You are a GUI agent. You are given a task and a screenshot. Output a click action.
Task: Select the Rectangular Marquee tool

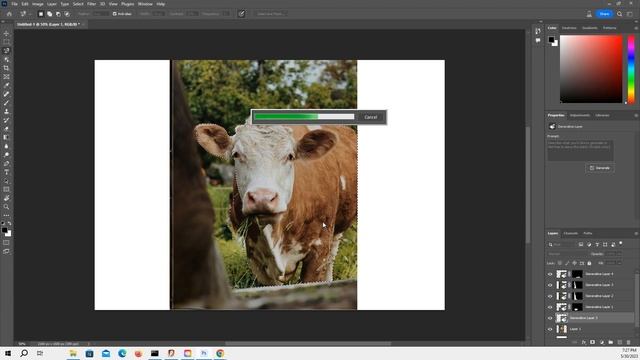pos(6,42)
